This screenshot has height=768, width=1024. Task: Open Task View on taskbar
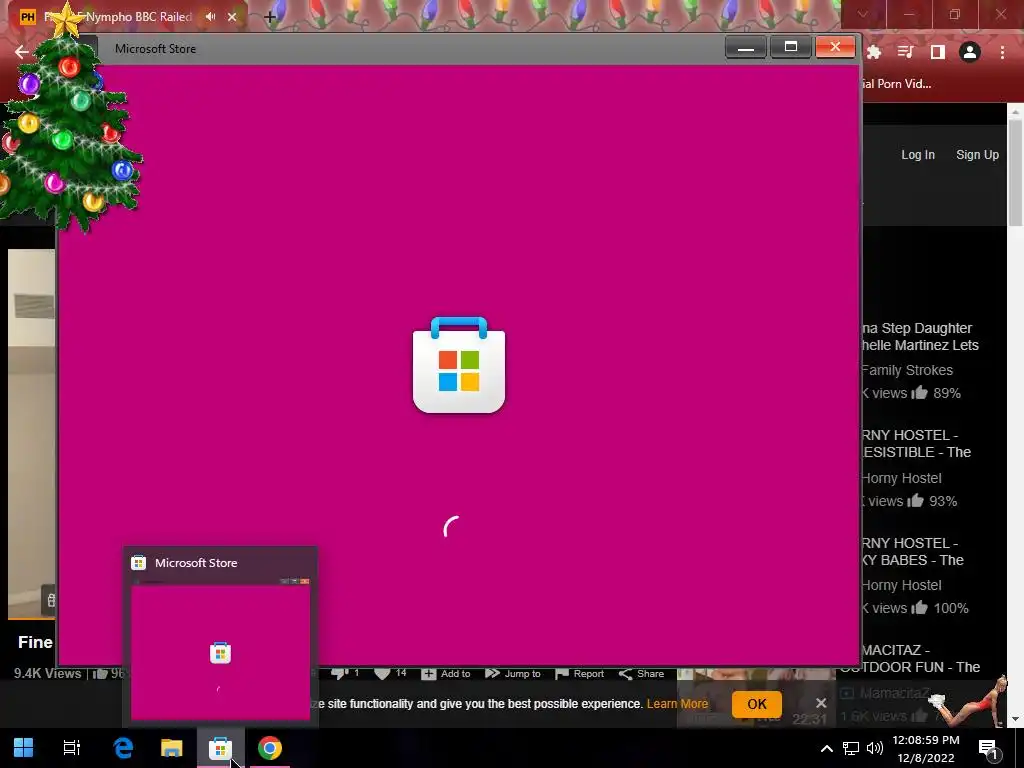[x=72, y=748]
